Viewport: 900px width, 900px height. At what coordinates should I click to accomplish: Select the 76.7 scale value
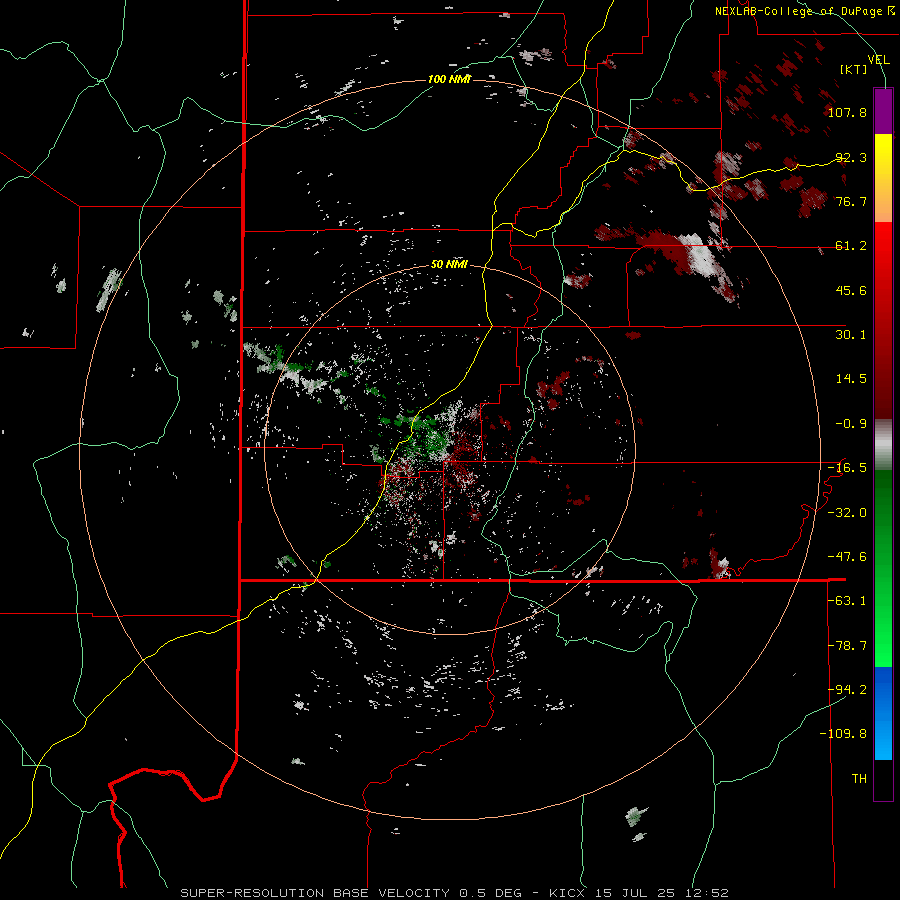(x=851, y=201)
